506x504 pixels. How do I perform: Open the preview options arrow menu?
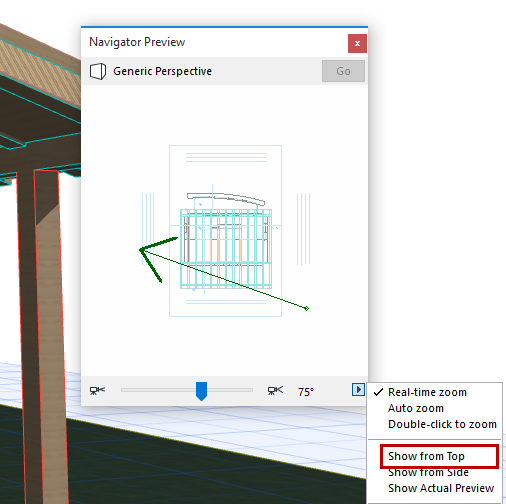click(x=358, y=389)
